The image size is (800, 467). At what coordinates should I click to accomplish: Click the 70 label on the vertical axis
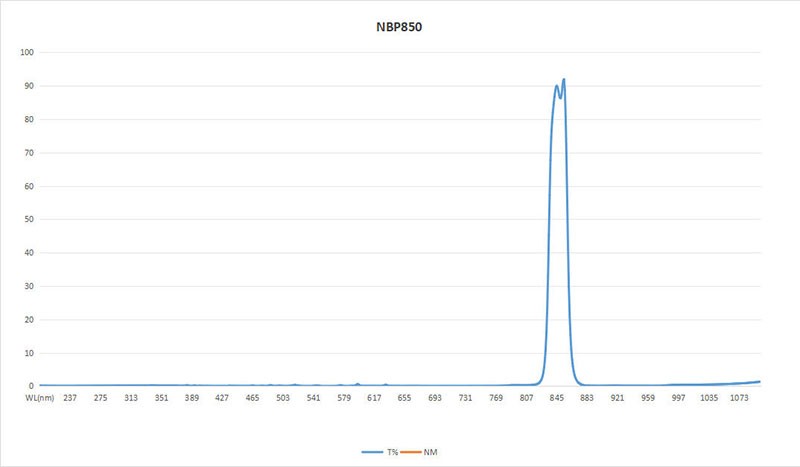tap(30, 153)
